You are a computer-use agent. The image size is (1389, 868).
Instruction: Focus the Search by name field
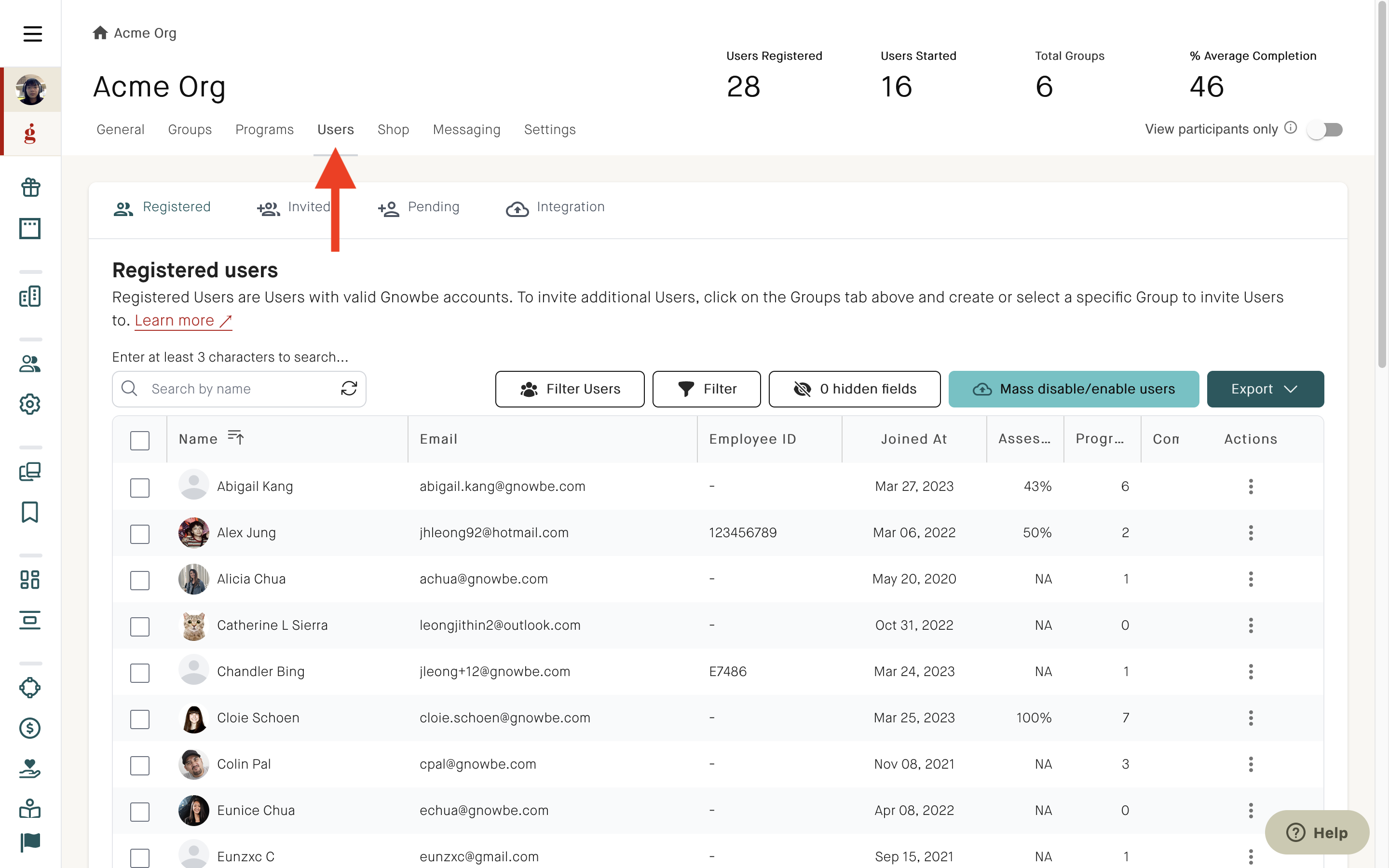coord(239,389)
